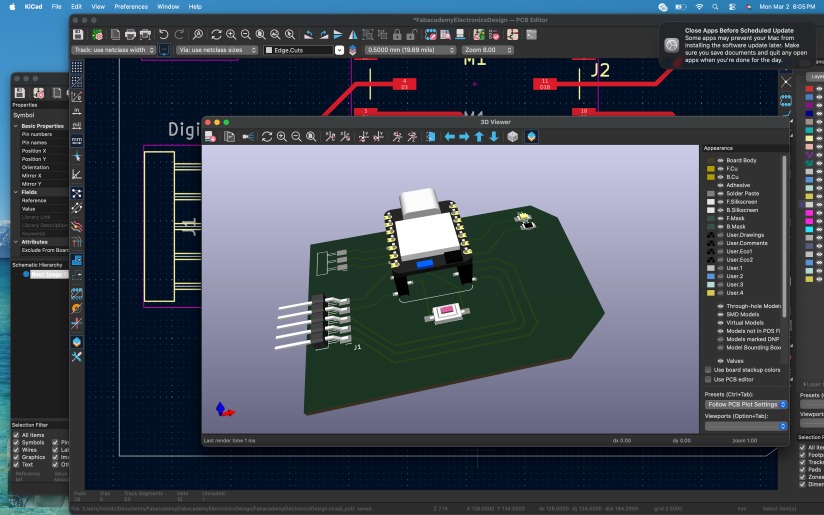
Task: Open the Track netclass width dropdown
Action: coord(114,49)
